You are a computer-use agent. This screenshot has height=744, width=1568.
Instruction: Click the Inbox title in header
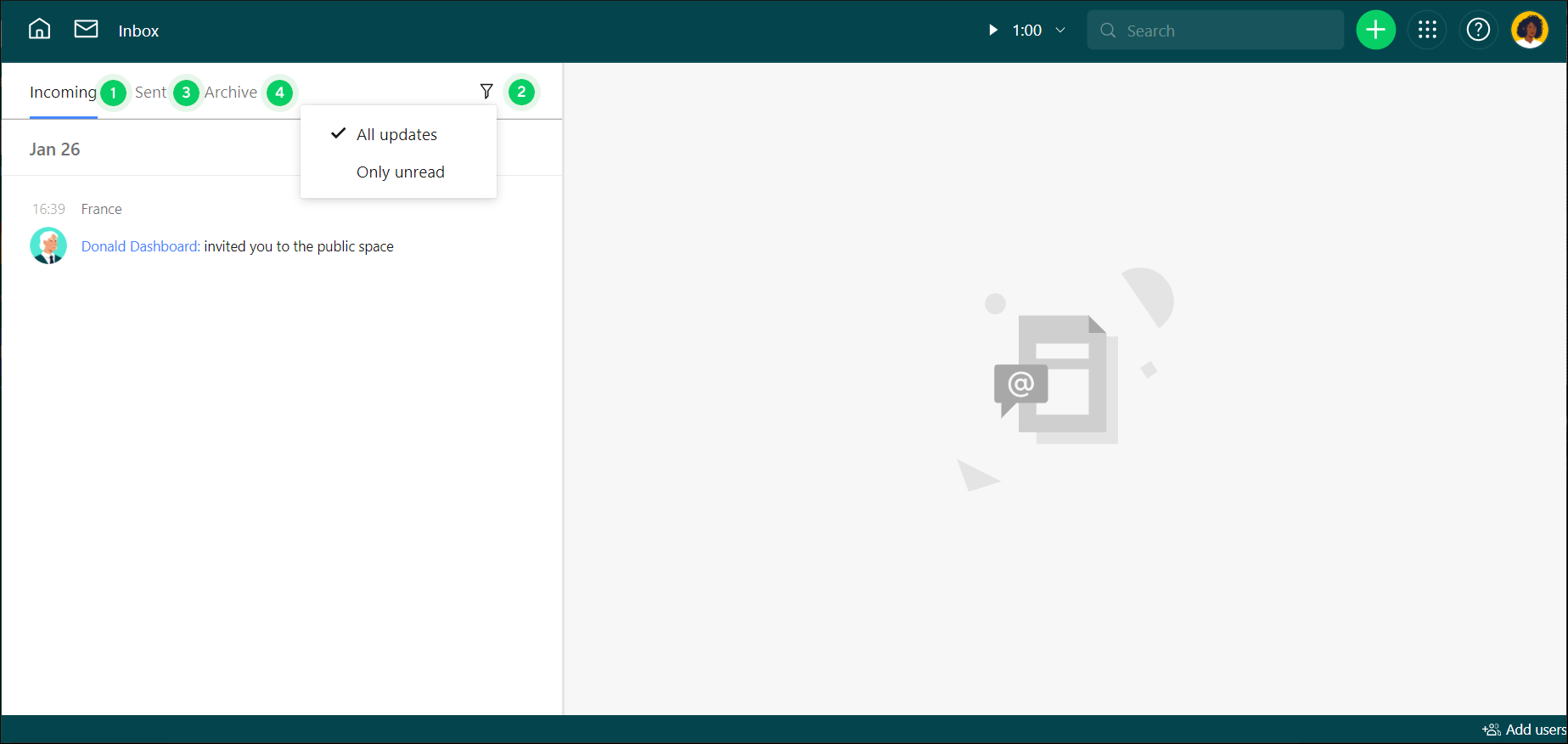click(138, 31)
